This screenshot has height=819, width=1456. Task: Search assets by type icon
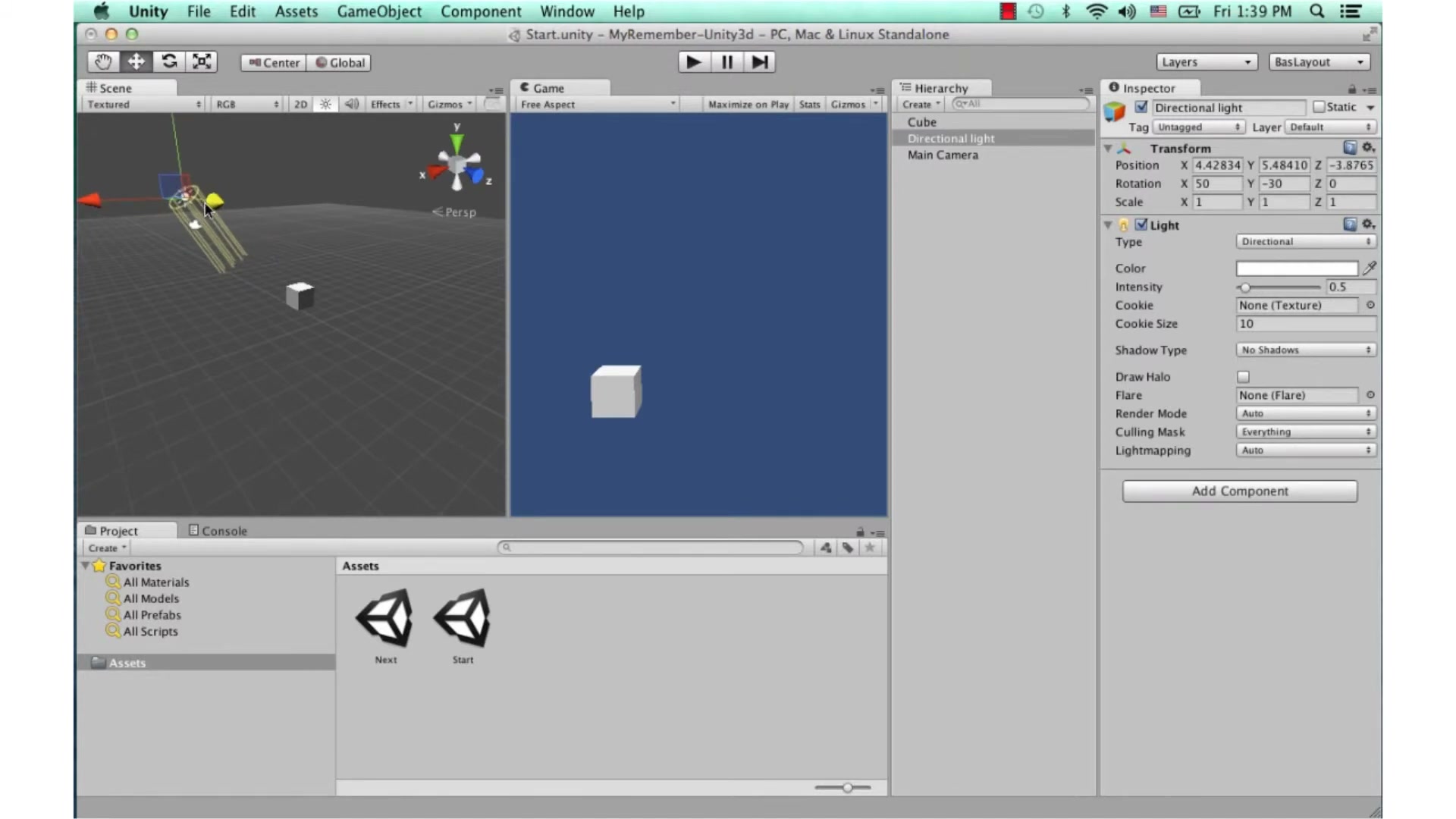coord(826,548)
